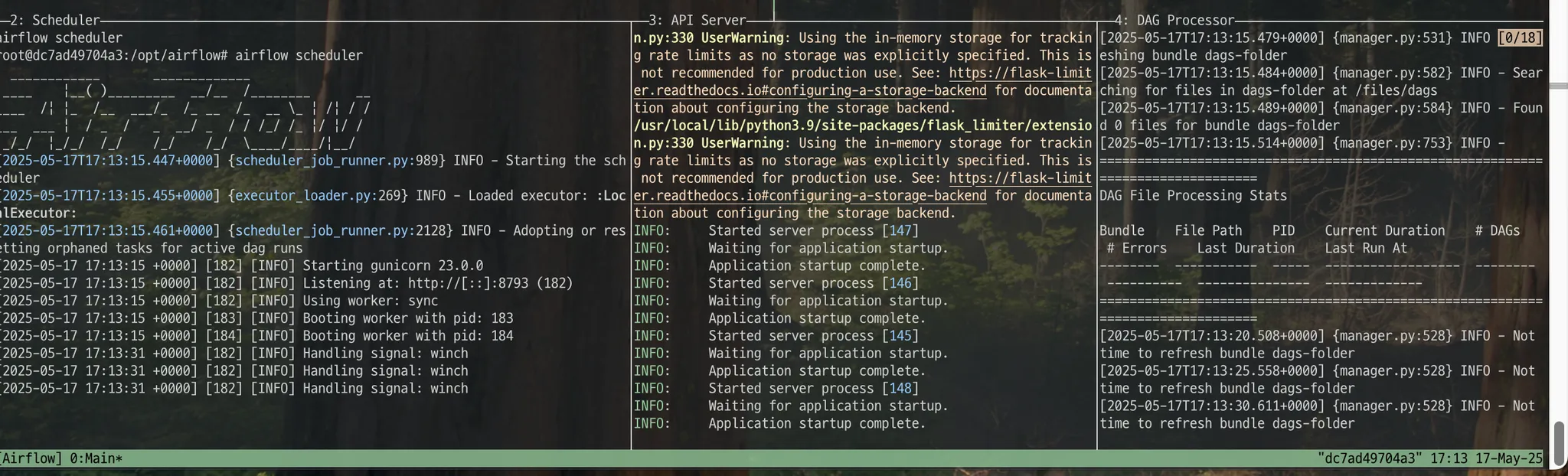Screen dimensions: 1568x476
Task: Click timestamp '2025-05-17T17:13:25.558+0000' in DAG Processor
Action: pos(1212,371)
